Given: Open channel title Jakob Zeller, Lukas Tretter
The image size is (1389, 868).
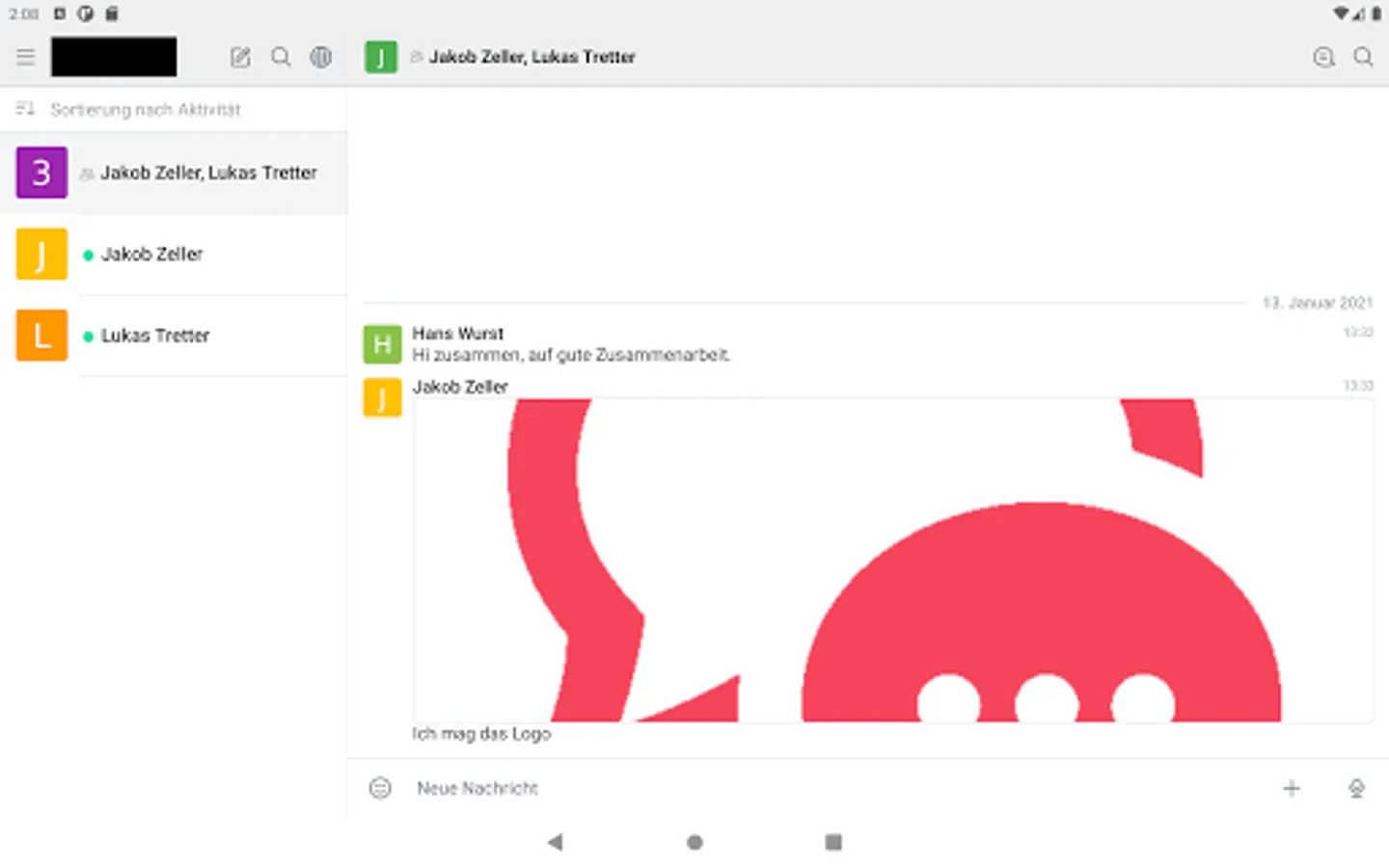Looking at the screenshot, I should [531, 57].
